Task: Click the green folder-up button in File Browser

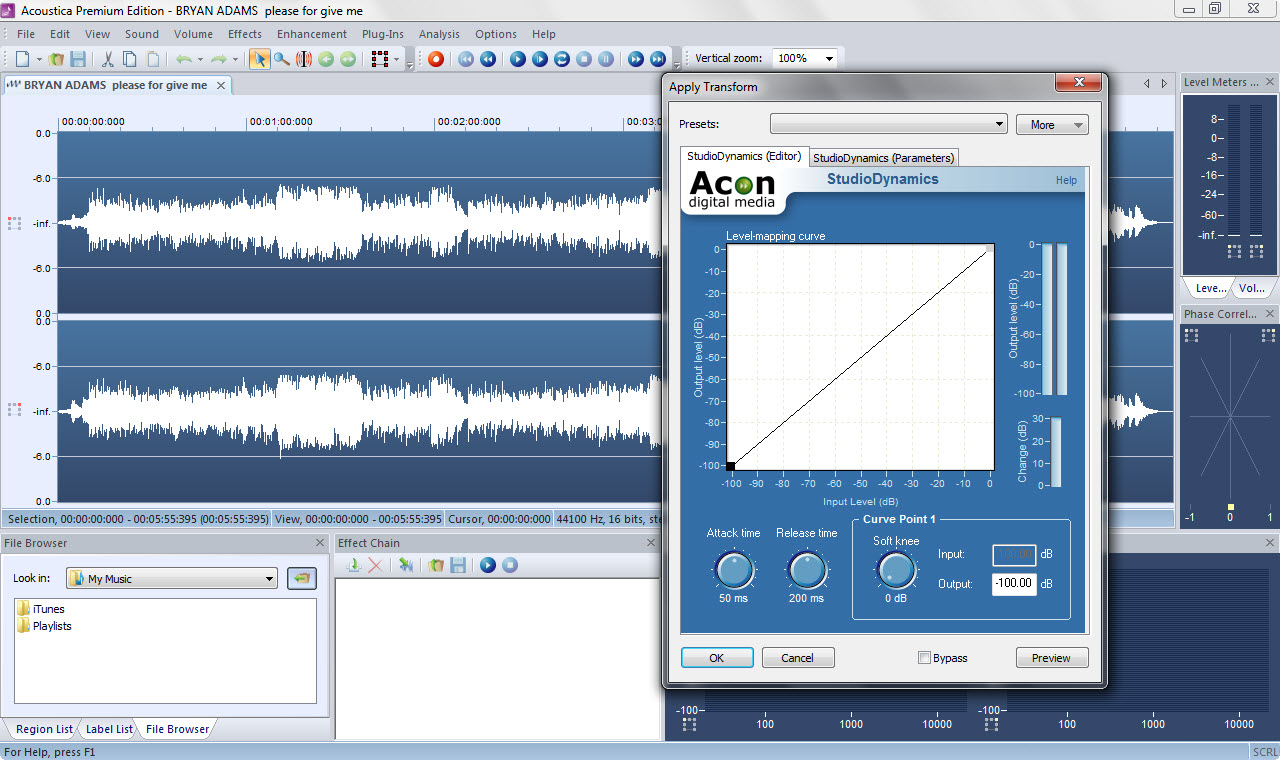Action: coord(301,578)
